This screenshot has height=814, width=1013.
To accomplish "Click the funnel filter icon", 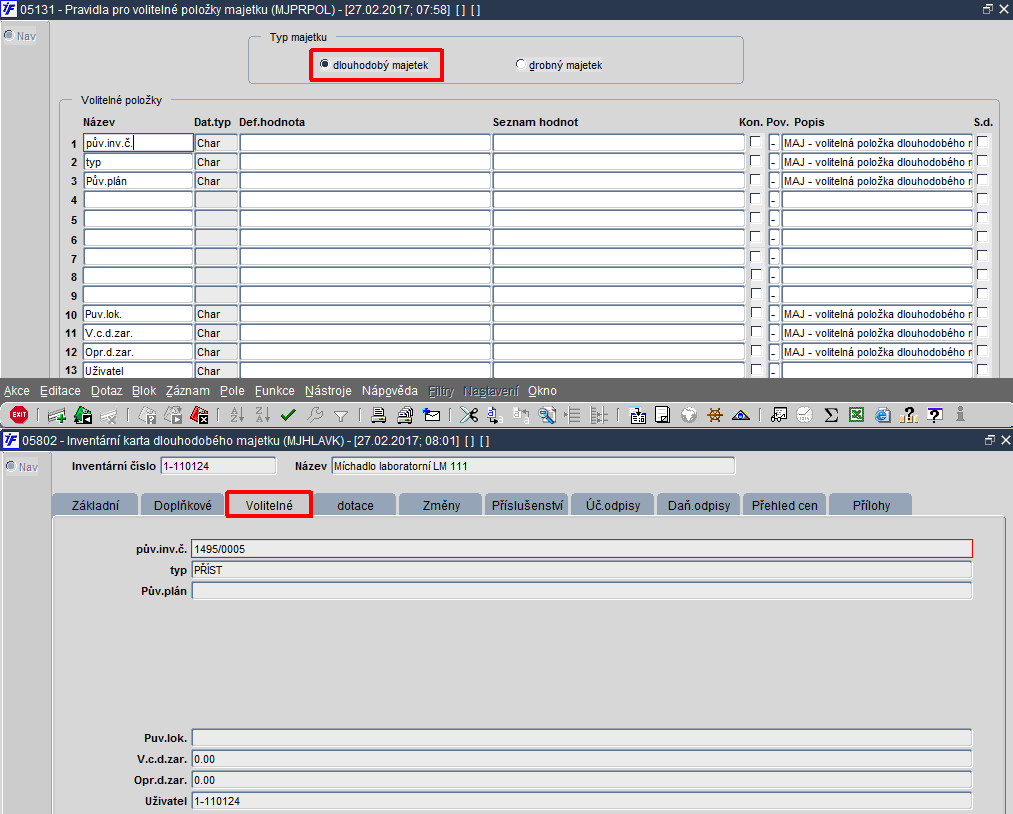I will tap(340, 415).
